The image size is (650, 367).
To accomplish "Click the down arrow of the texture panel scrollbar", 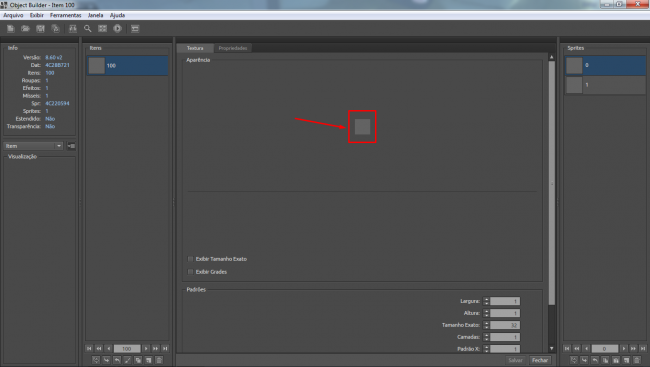I will (552, 349).
